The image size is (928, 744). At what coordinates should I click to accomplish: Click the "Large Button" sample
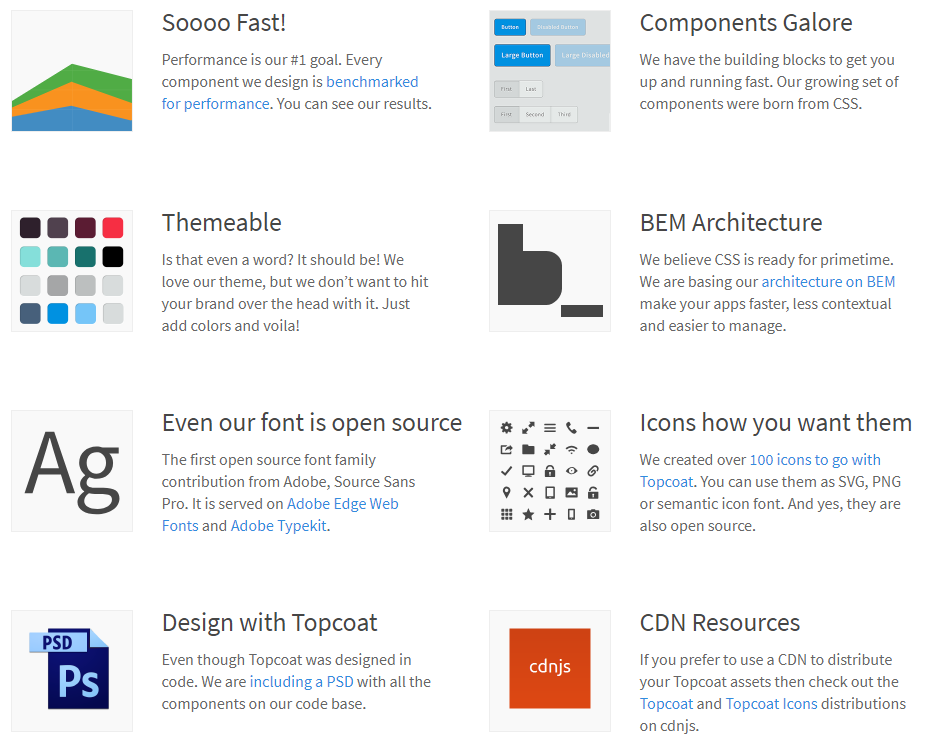[x=522, y=55]
